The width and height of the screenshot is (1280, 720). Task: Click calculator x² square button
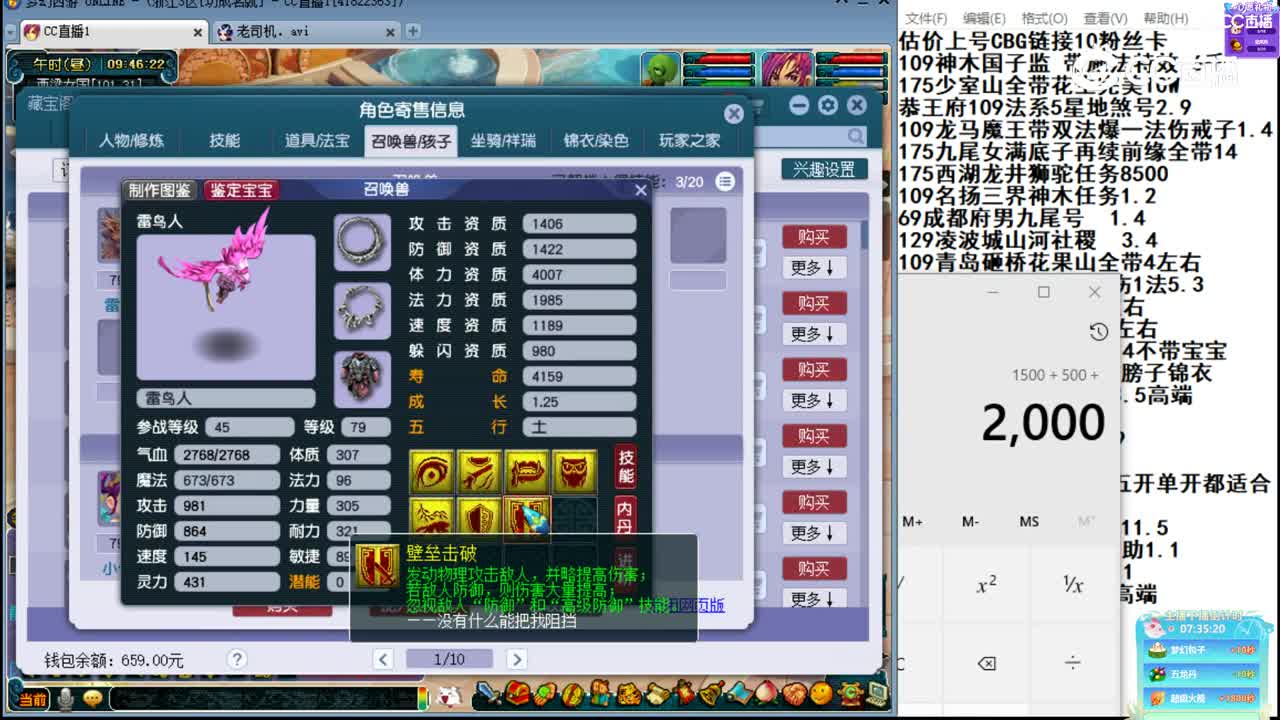(x=986, y=584)
